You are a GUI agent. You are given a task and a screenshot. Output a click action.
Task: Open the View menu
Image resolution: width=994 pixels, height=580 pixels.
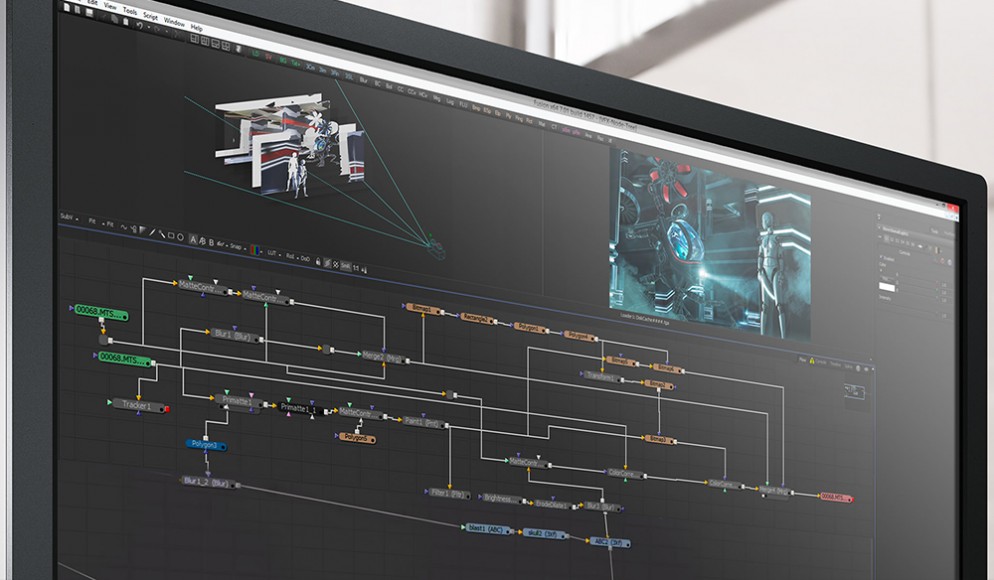(x=110, y=6)
